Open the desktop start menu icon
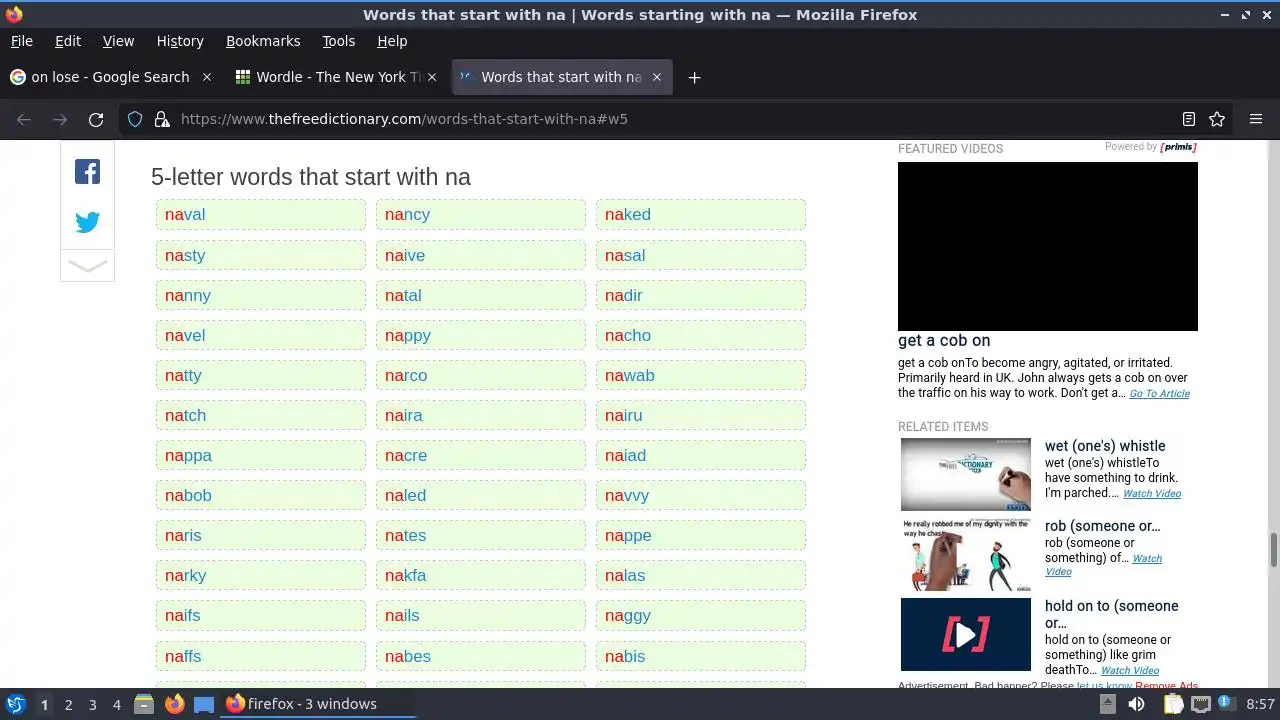 [15, 704]
